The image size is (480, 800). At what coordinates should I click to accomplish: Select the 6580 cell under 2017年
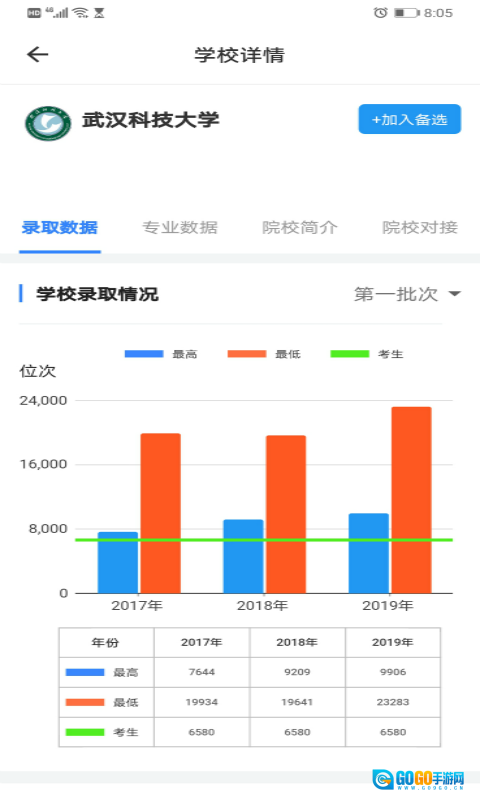202,732
